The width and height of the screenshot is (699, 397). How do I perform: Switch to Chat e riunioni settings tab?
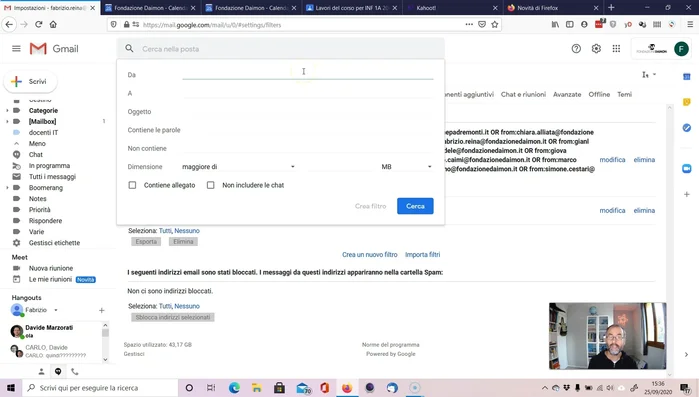[x=523, y=94]
